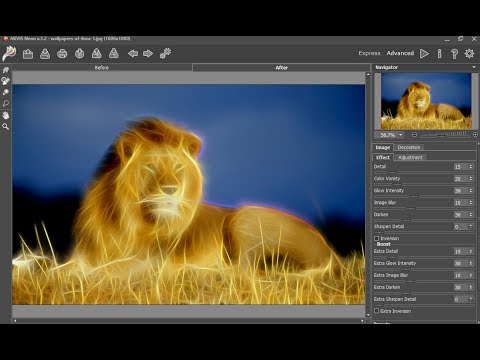
Task: Click the Detail slider track
Action: [423, 173]
